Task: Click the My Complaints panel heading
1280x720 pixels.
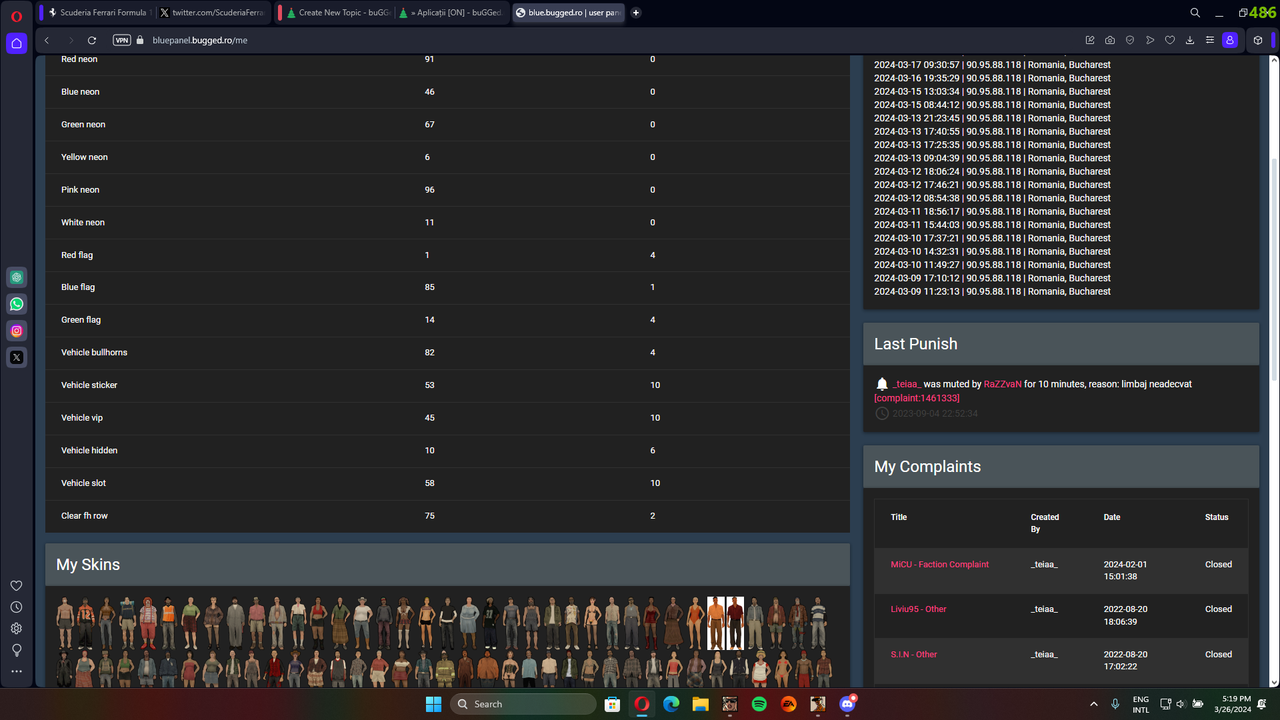Action: point(927,467)
